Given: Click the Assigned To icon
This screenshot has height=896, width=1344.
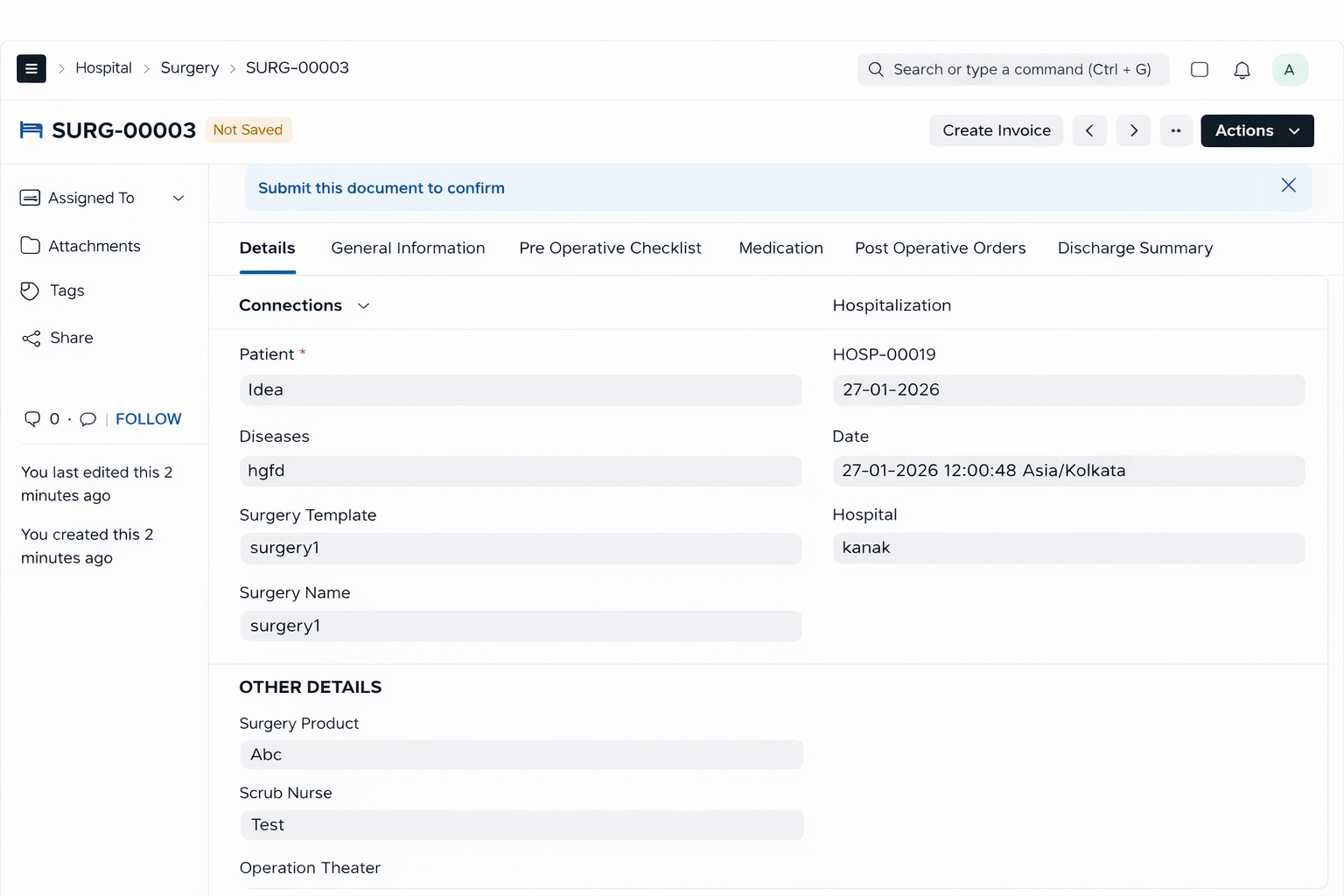Looking at the screenshot, I should tap(30, 198).
